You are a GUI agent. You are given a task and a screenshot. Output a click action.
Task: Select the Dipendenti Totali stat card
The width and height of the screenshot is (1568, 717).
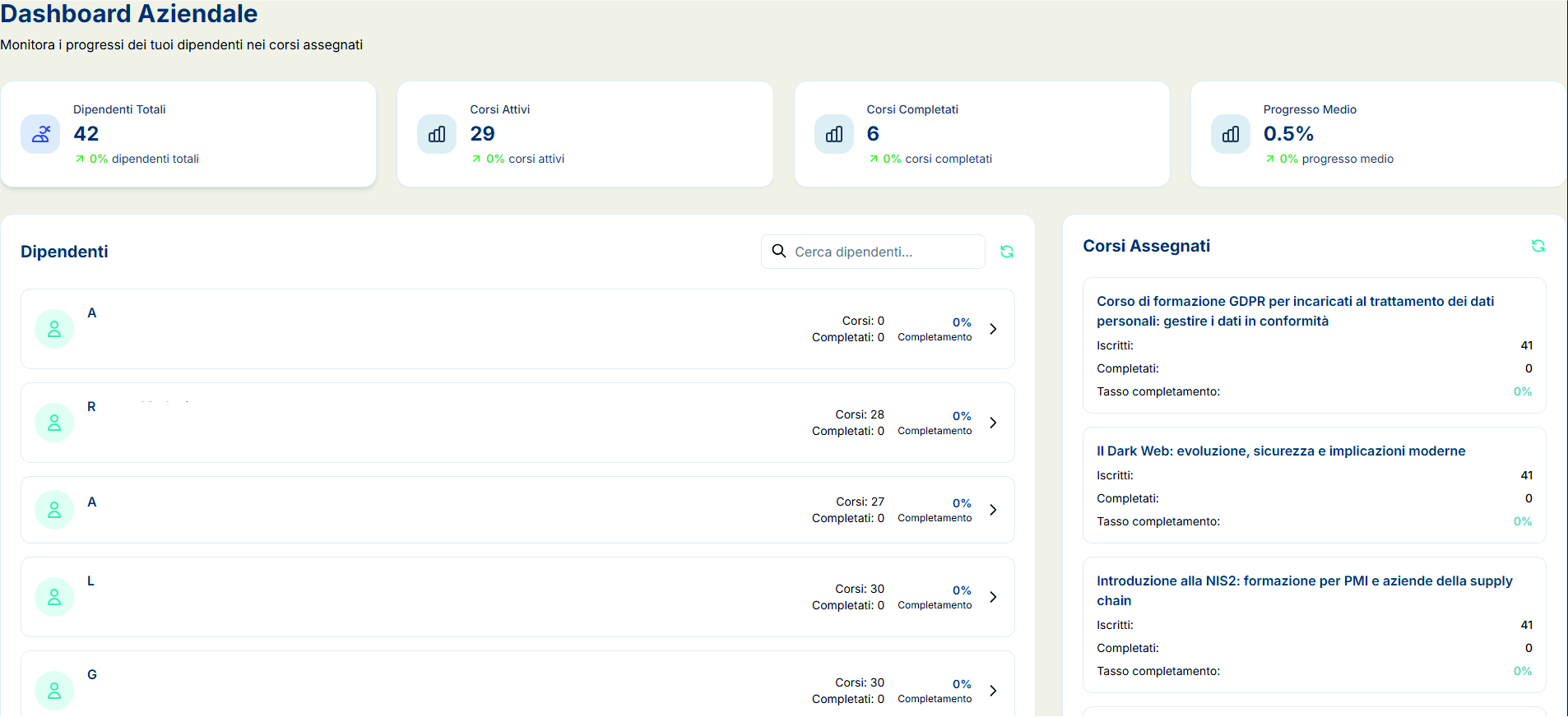(188, 134)
